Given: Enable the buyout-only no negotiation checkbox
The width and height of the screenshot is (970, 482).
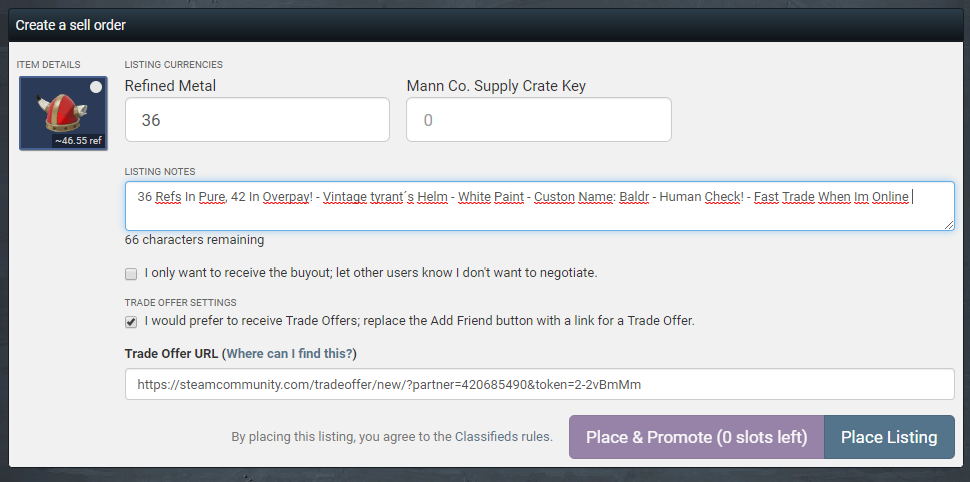Looking at the screenshot, I should [131, 273].
